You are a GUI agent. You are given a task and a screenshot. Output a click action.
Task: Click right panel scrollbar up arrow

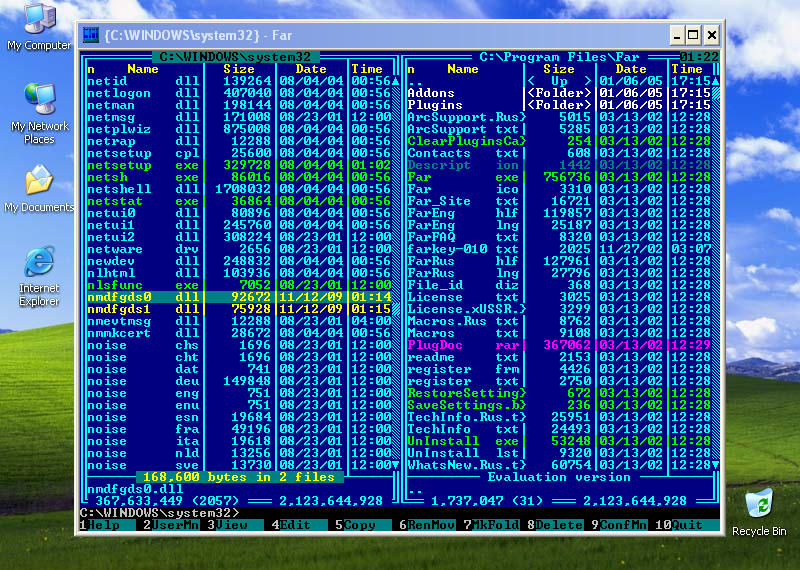click(x=715, y=81)
